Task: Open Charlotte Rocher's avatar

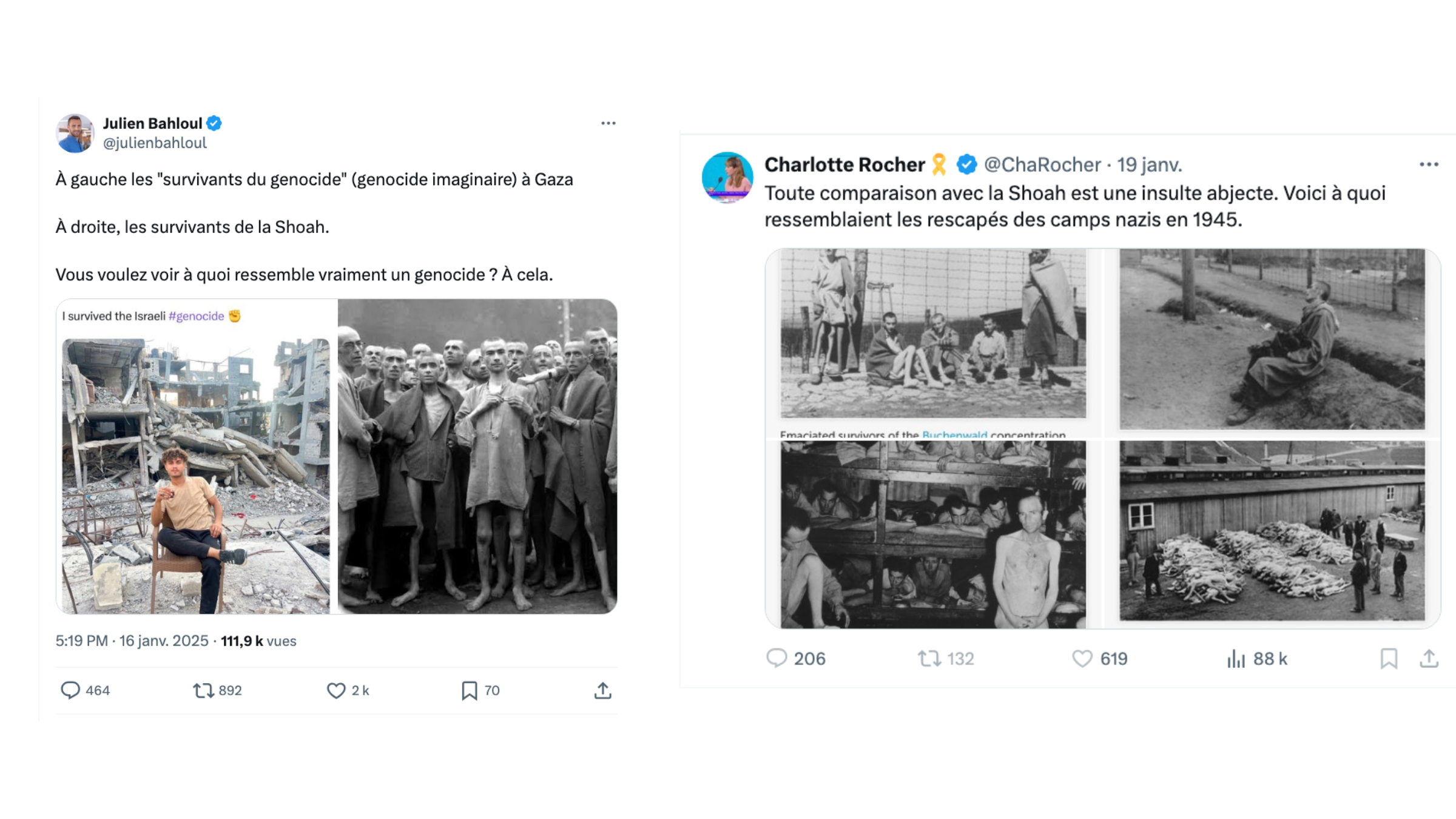Action: 727,177
